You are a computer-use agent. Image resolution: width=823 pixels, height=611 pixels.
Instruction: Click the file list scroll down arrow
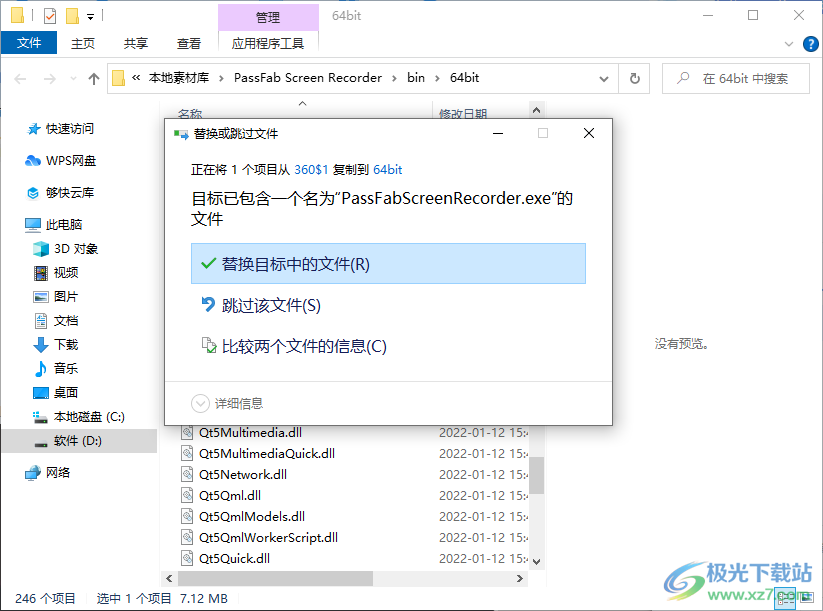[x=536, y=561]
